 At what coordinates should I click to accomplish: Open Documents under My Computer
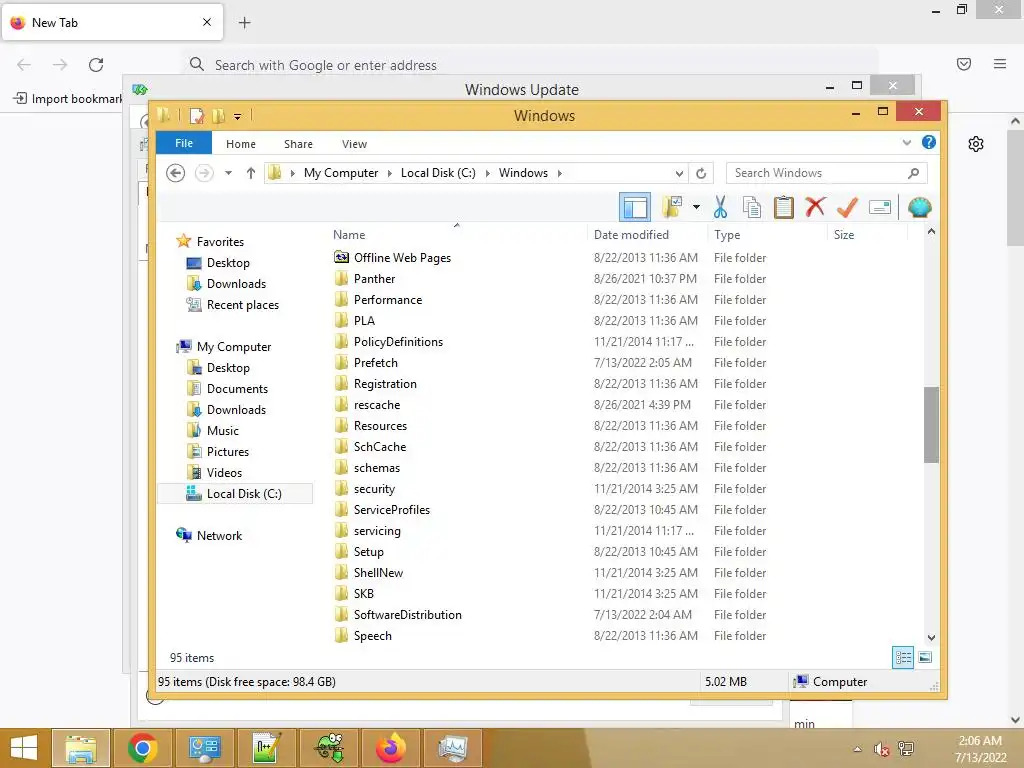pyautogui.click(x=237, y=389)
